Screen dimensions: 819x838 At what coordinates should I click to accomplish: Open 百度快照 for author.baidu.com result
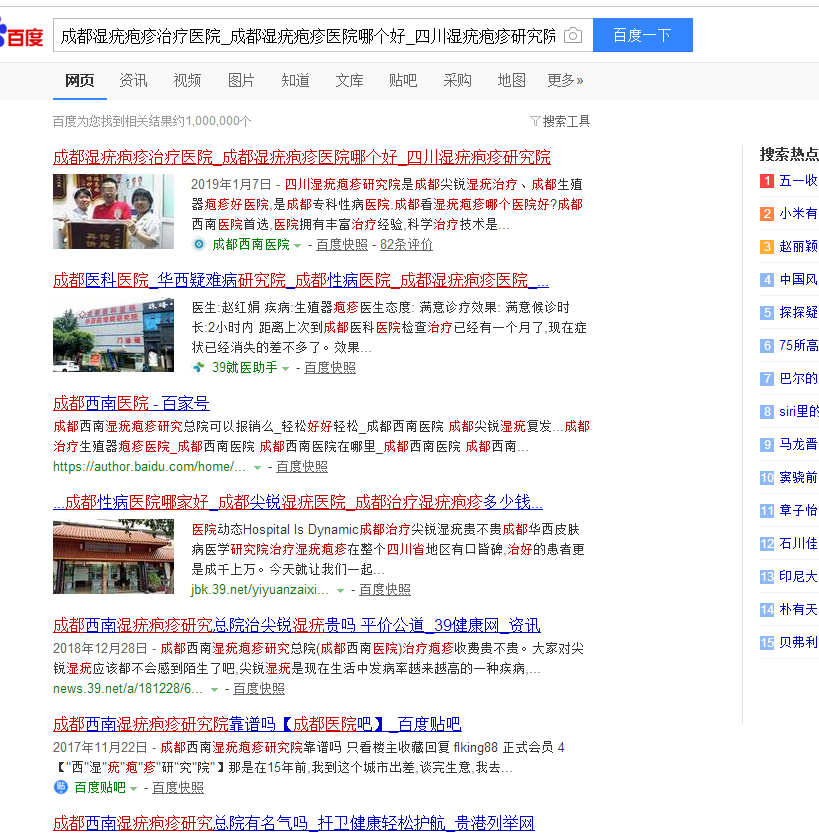pos(302,467)
